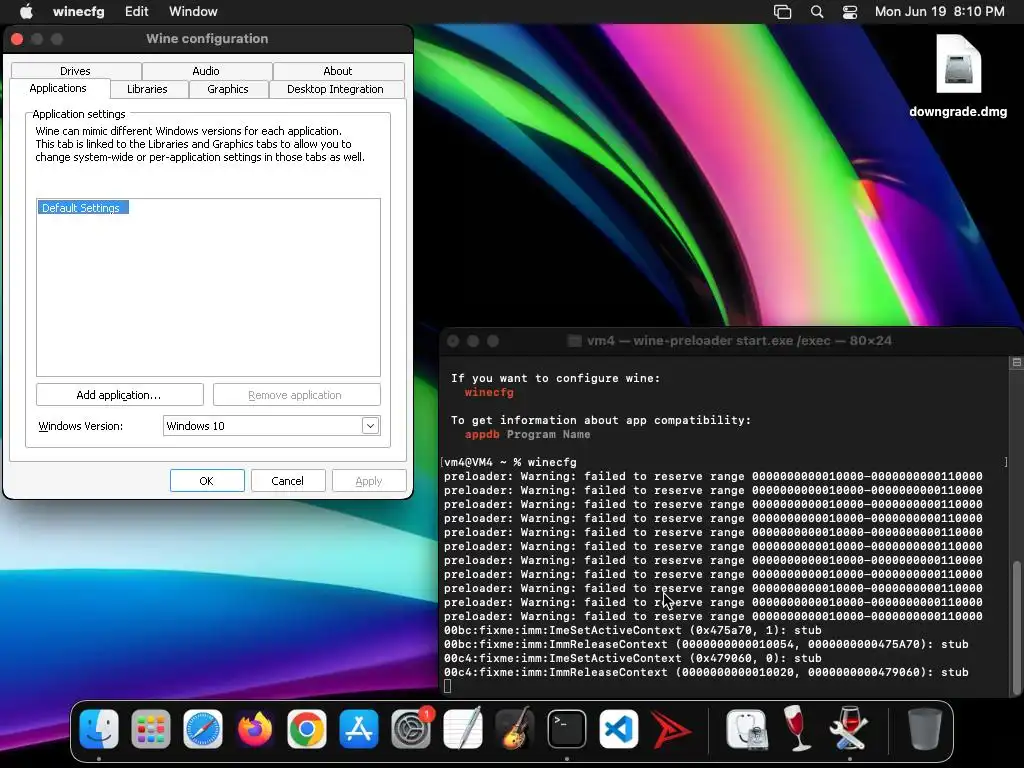Launch Safari from the Dock

(x=202, y=729)
